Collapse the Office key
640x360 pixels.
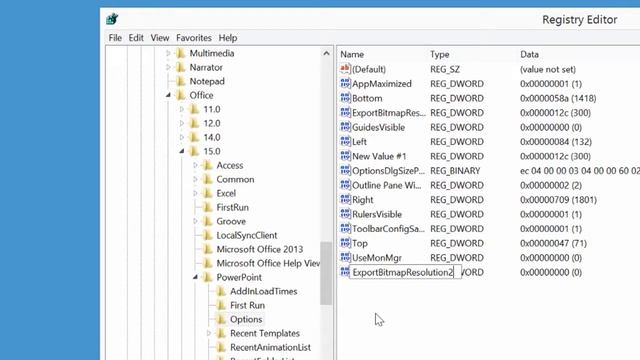click(168, 95)
